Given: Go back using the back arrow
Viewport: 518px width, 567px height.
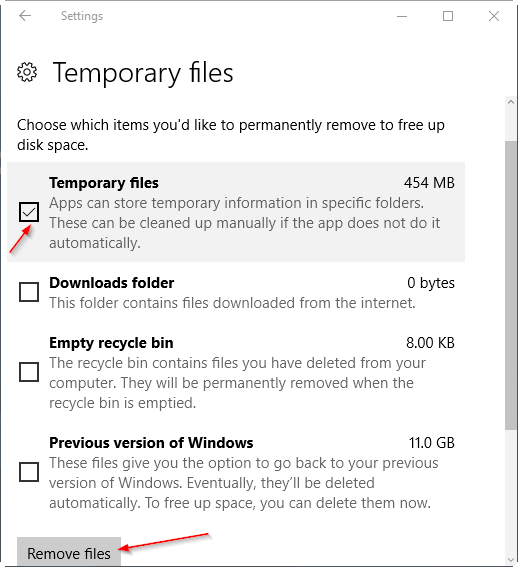Looking at the screenshot, I should coord(25,16).
